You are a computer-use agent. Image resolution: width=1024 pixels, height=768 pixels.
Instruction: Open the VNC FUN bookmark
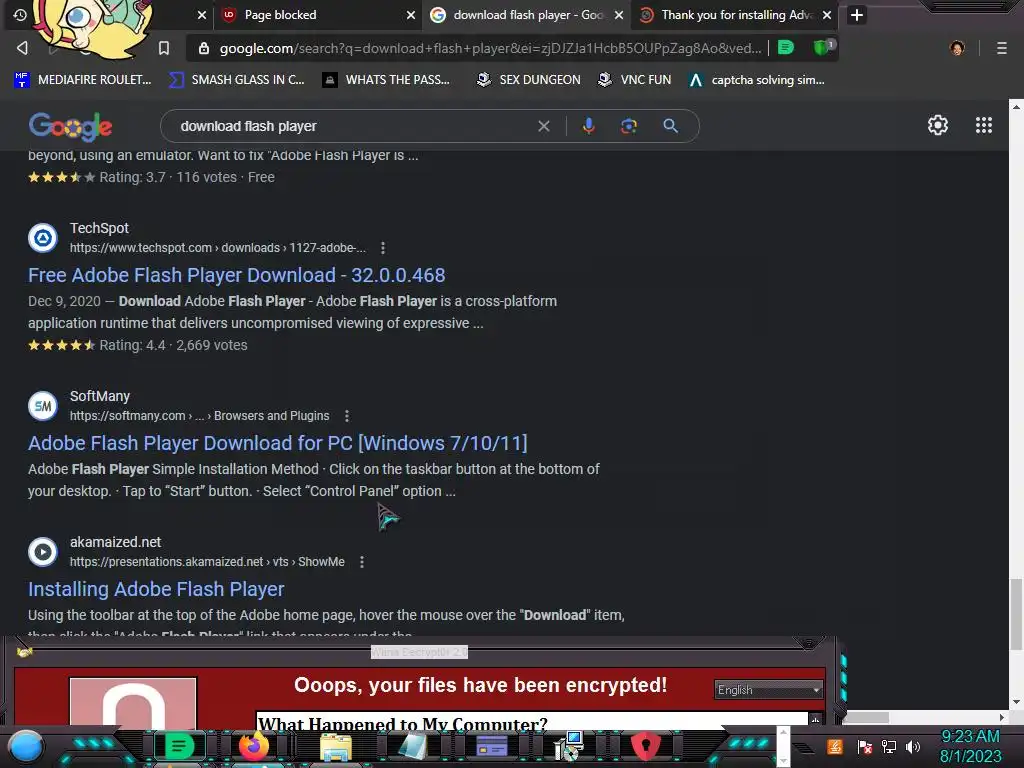[635, 80]
